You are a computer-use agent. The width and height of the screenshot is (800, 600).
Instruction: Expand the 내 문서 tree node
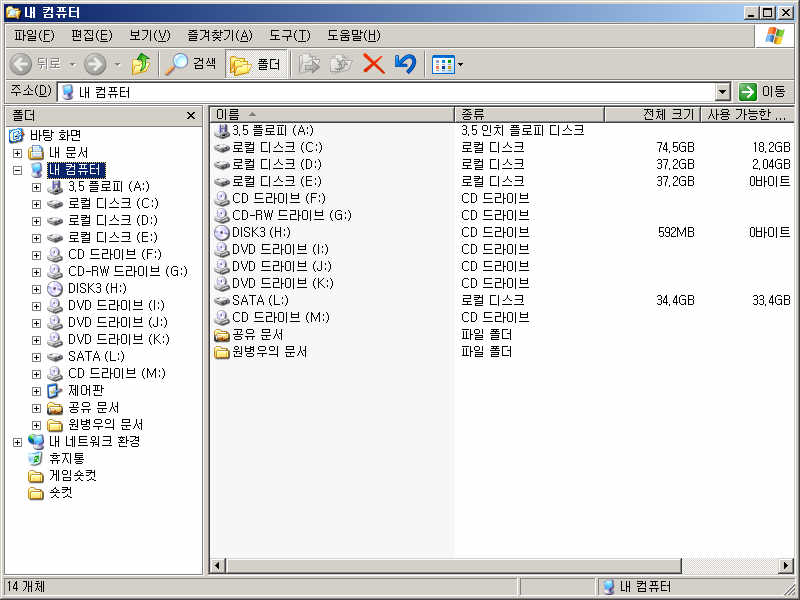17,153
